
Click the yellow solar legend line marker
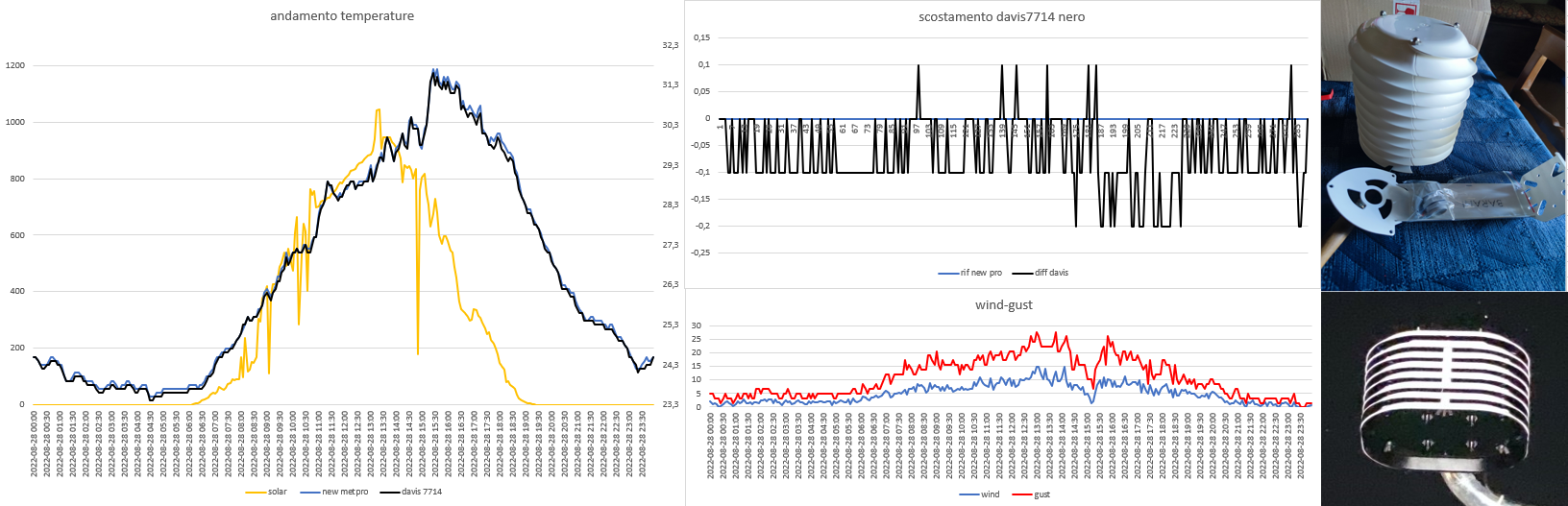(x=256, y=492)
